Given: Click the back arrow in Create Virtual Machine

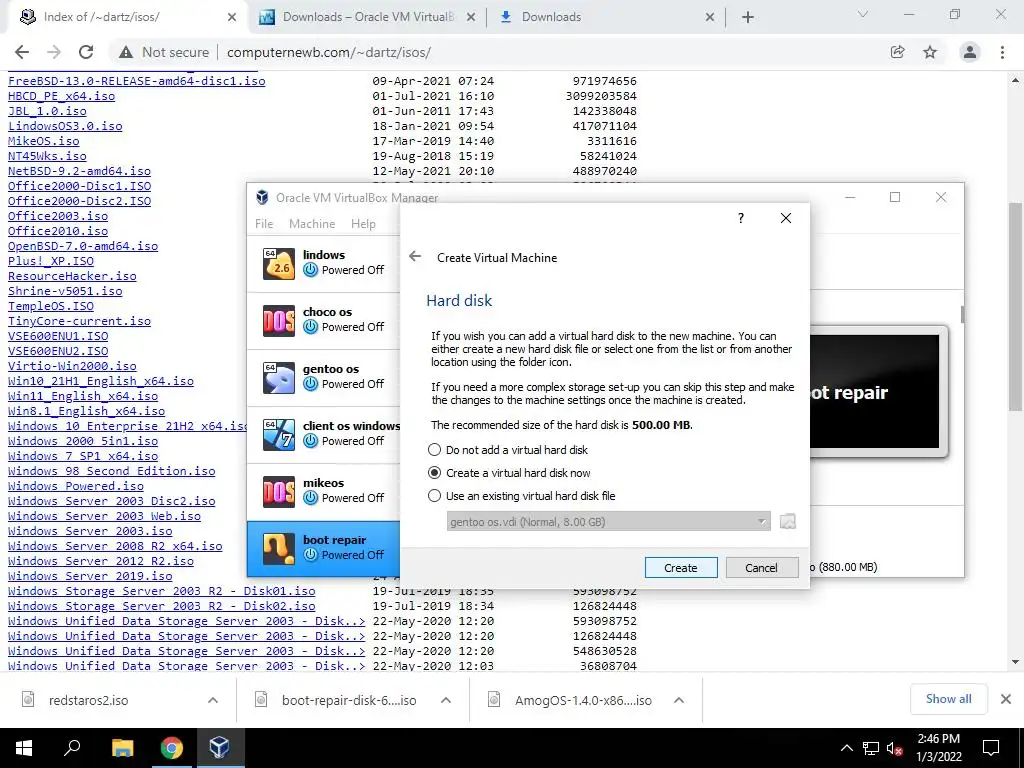Looking at the screenshot, I should pos(415,257).
